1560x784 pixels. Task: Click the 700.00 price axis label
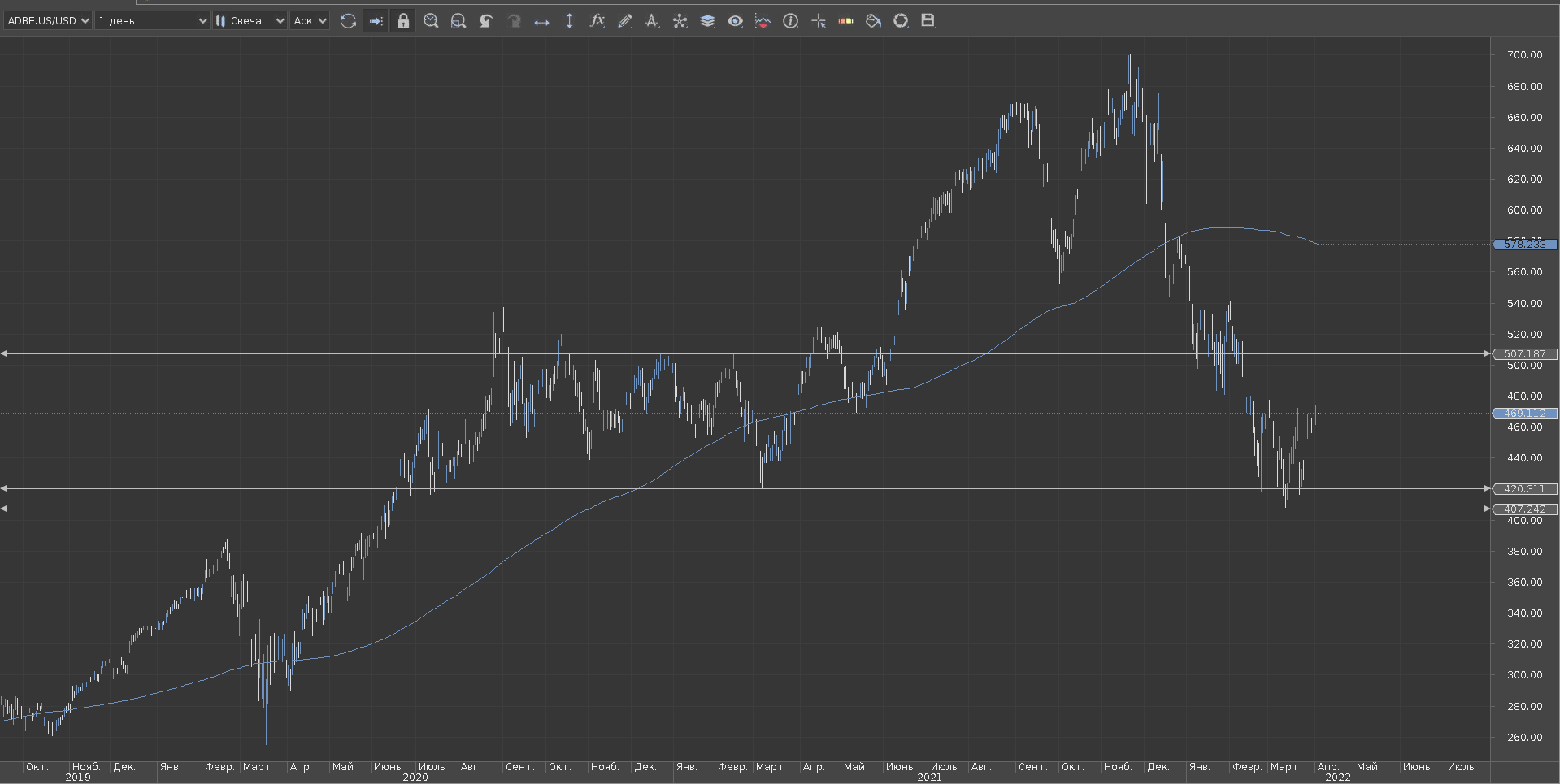pos(1524,54)
